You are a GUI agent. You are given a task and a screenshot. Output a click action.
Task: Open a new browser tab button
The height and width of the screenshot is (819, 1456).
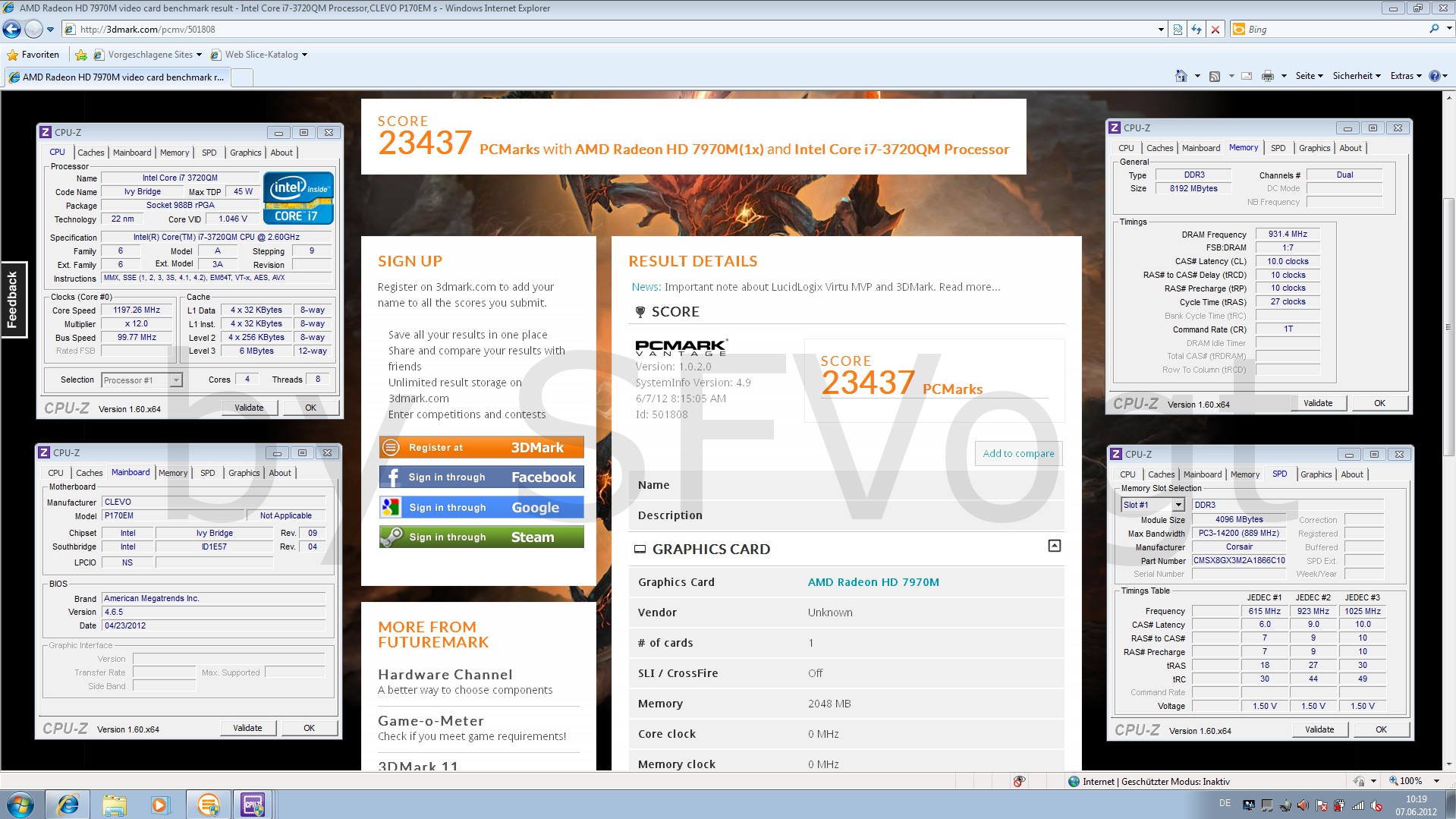tap(242, 77)
